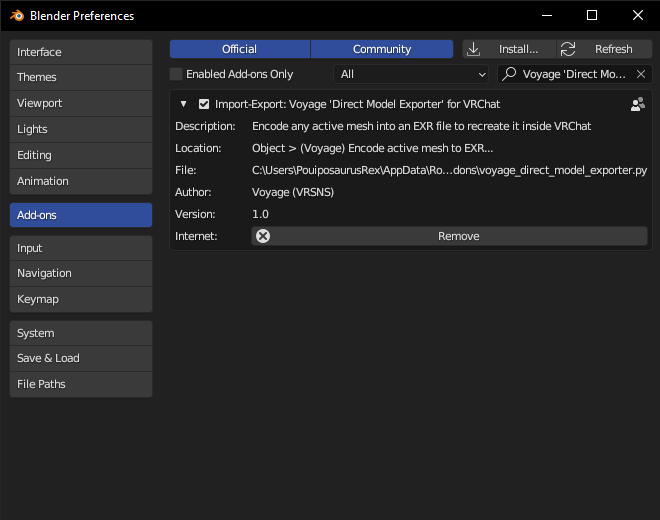Click the download icon on the Install button
Image resolution: width=660 pixels, height=520 pixels.
click(474, 49)
